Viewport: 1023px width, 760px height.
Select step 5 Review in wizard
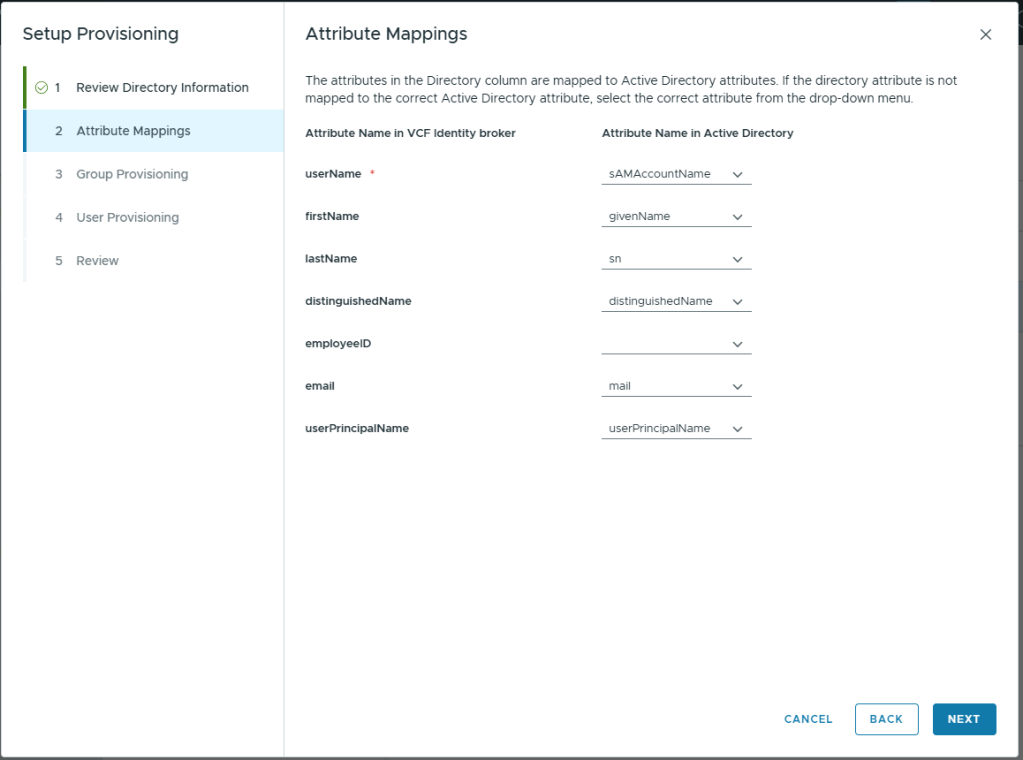point(97,261)
